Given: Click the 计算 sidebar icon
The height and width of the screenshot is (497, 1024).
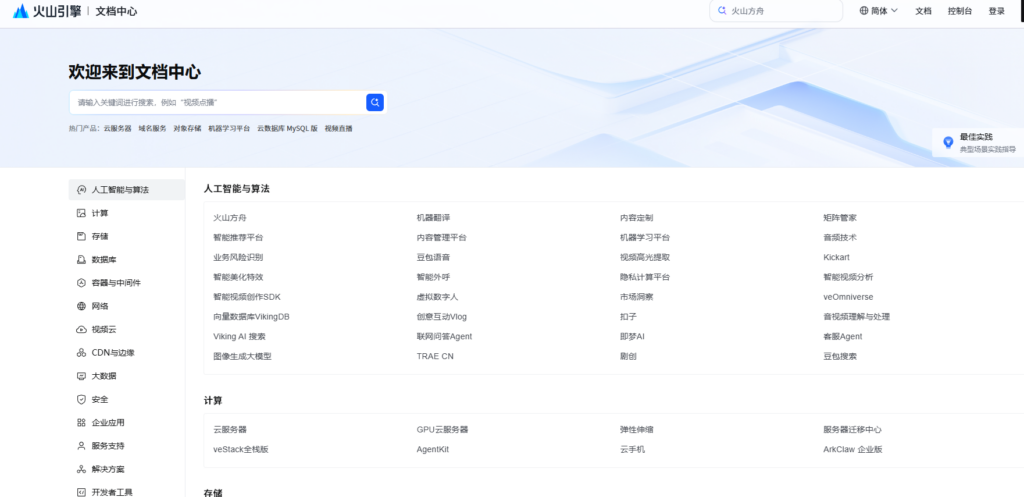Looking at the screenshot, I should pos(81,213).
